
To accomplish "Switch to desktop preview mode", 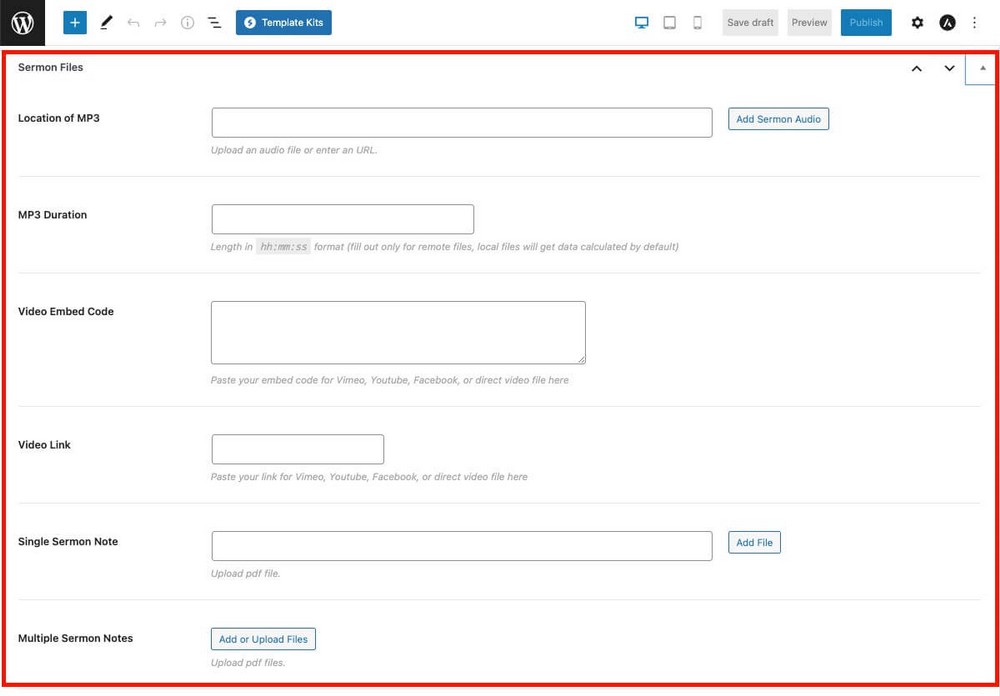I will [x=641, y=22].
